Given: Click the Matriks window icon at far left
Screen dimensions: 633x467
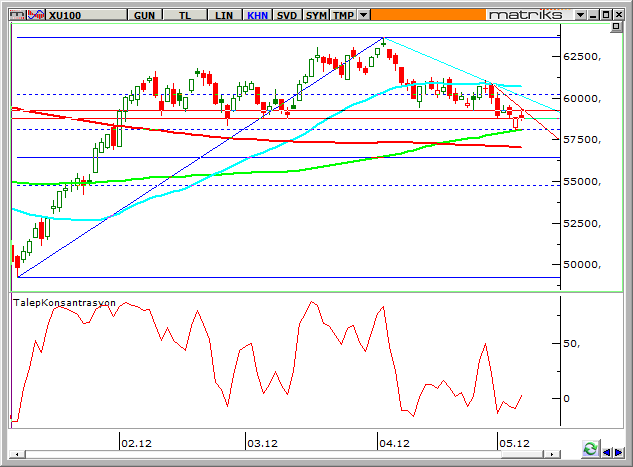Looking at the screenshot, I should coord(18,15).
